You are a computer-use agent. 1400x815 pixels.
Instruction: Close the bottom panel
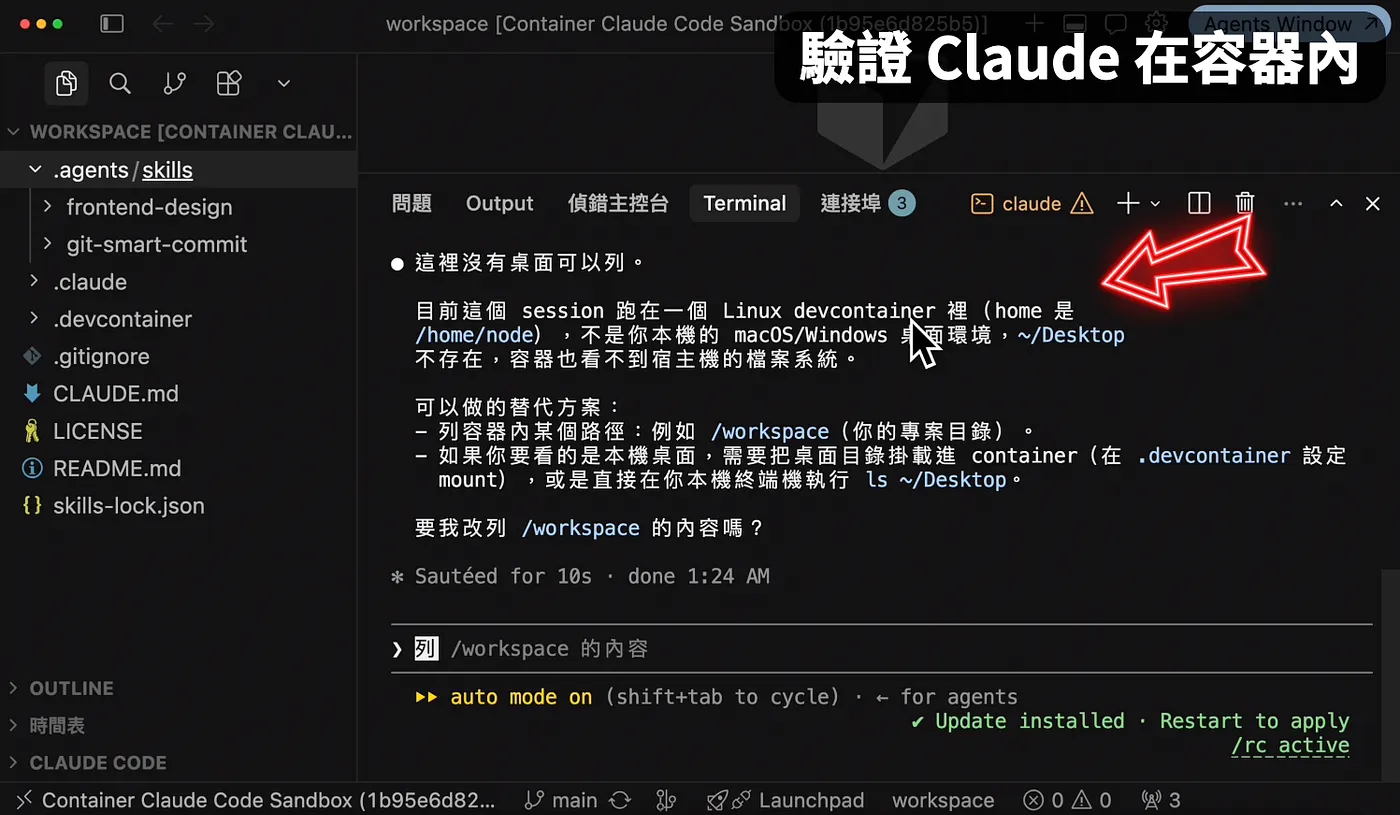pos(1373,203)
